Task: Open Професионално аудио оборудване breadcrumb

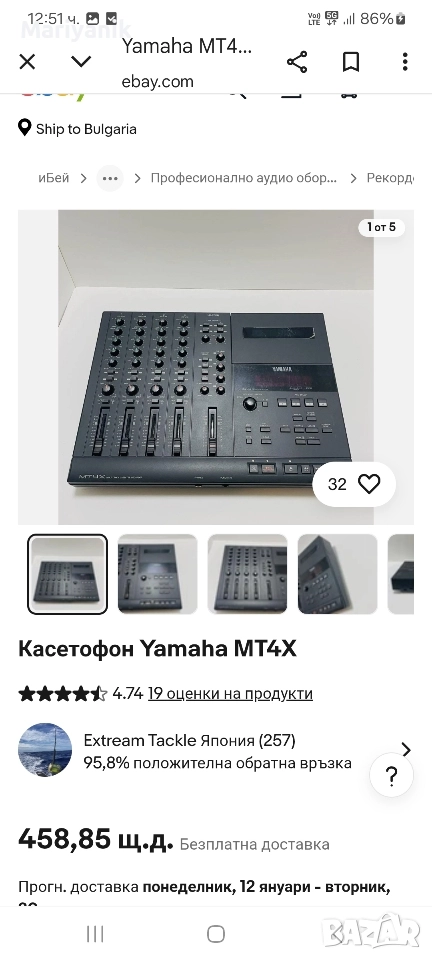Action: [244, 178]
